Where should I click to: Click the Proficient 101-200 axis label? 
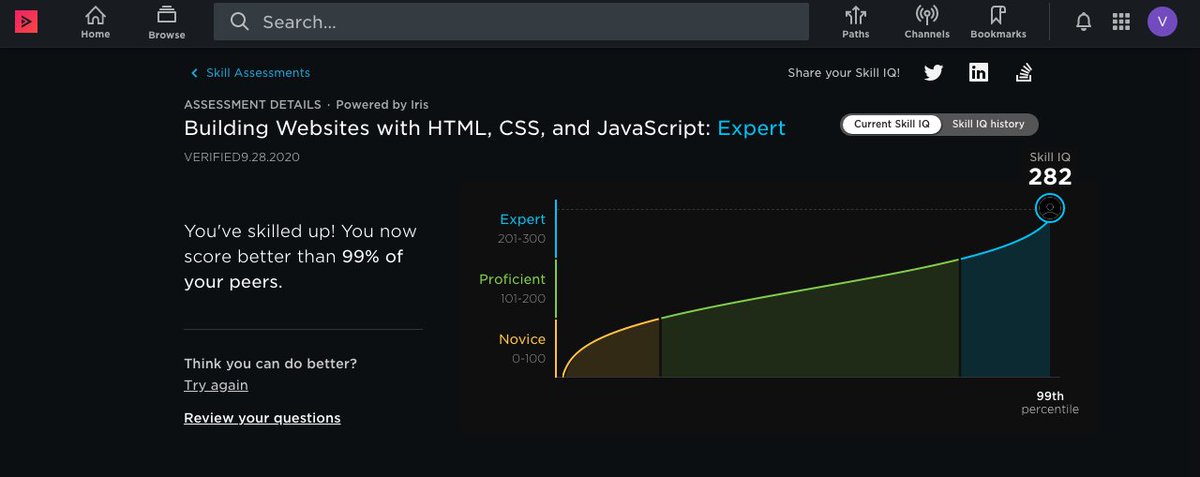point(512,288)
